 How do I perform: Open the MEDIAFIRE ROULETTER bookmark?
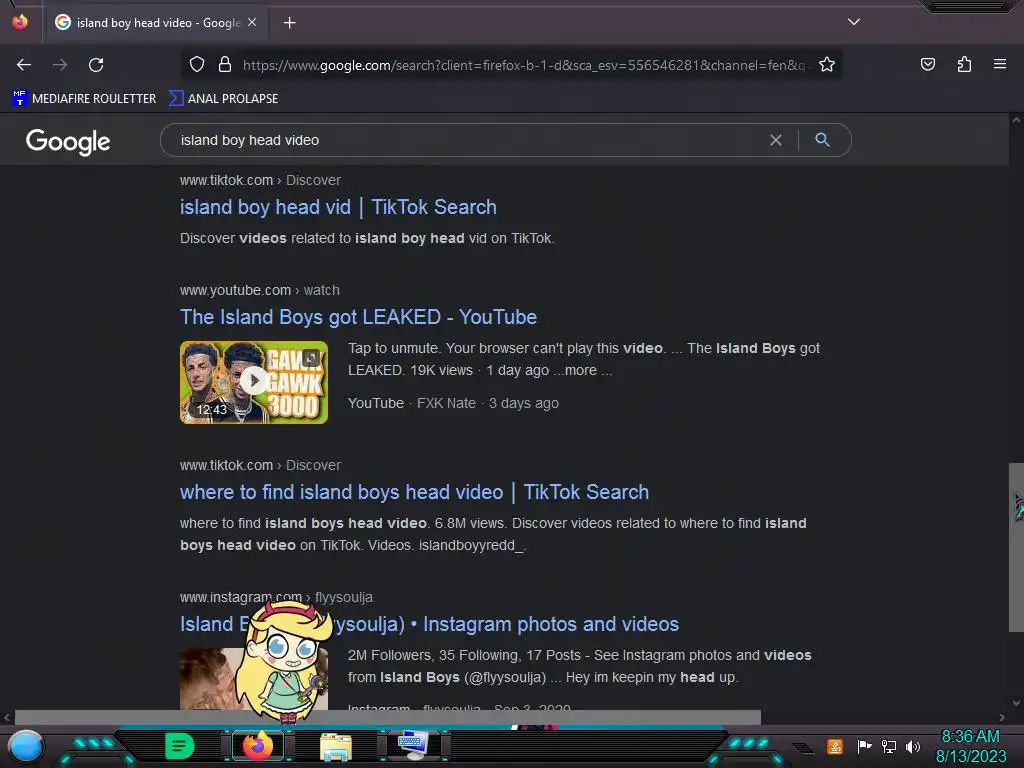click(84, 99)
